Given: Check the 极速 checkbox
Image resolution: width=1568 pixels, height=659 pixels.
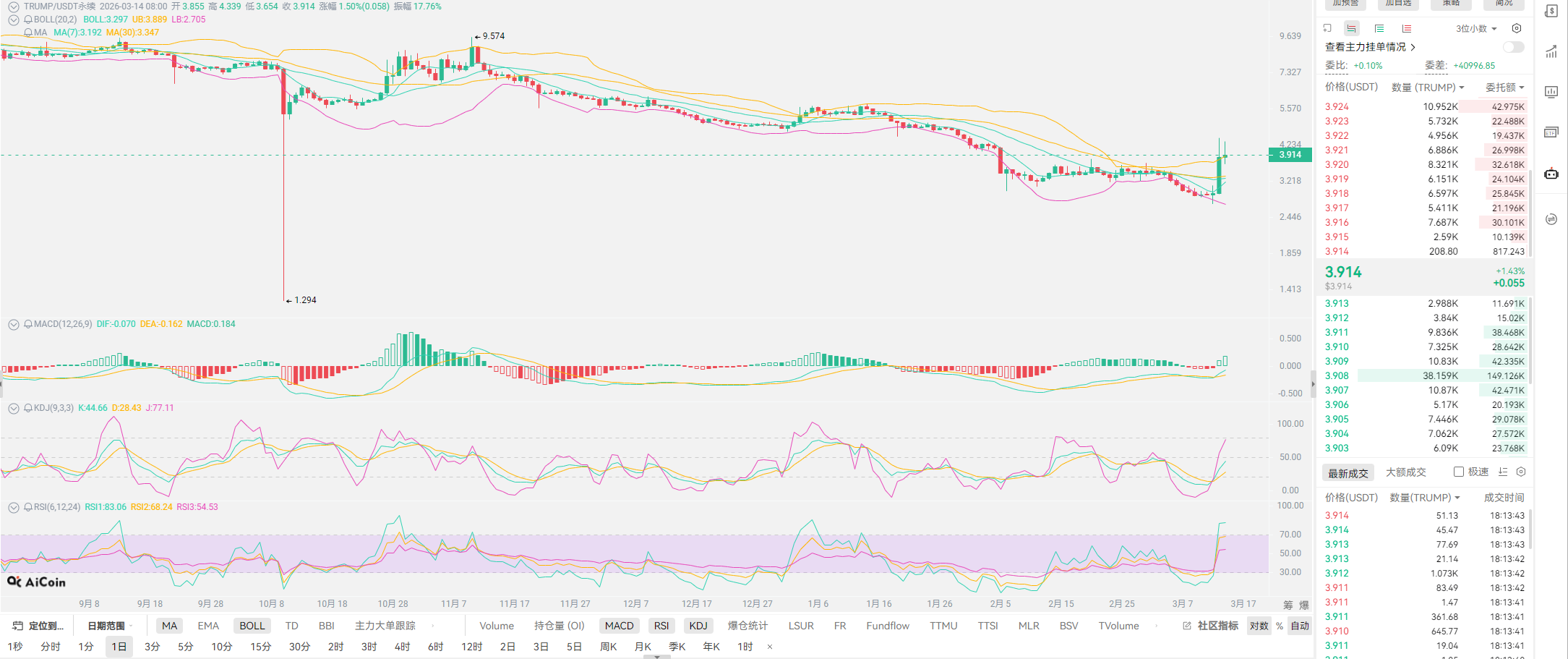Looking at the screenshot, I should click(x=1459, y=472).
